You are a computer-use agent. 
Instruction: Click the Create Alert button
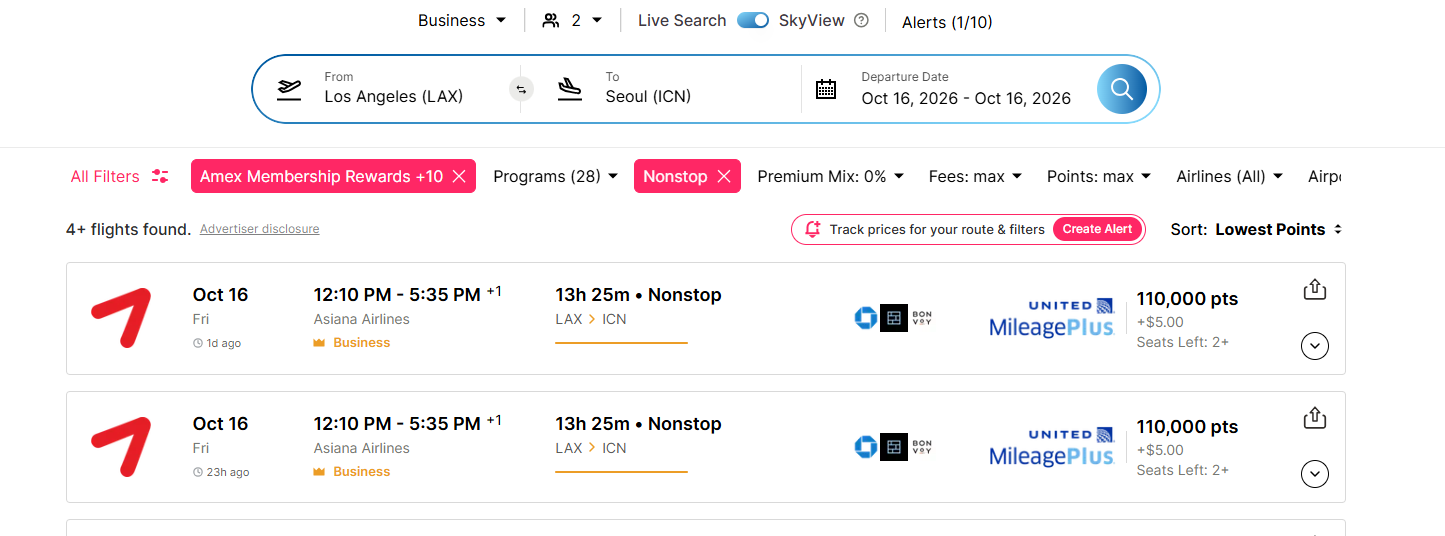[x=1097, y=229]
